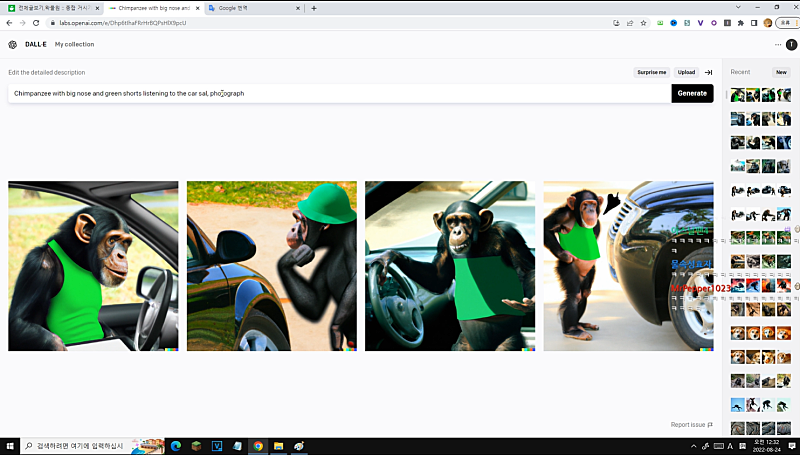This screenshot has width=800, height=455.
Task: Open the chimpanzee with green helmet image
Action: click(271, 266)
